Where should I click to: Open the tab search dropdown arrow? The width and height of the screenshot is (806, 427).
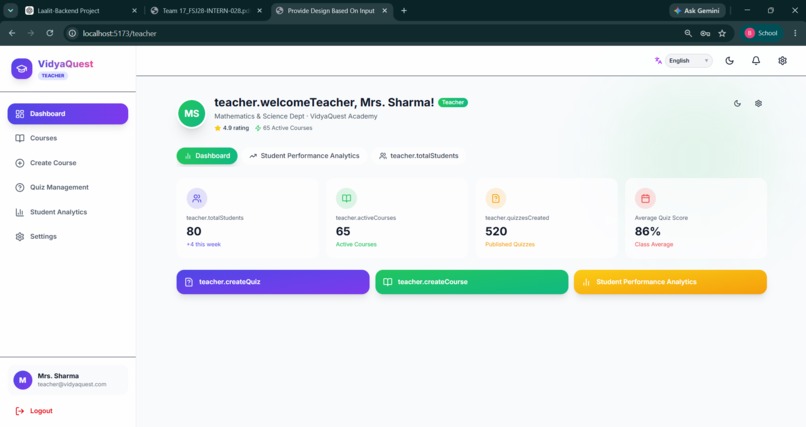pos(10,11)
